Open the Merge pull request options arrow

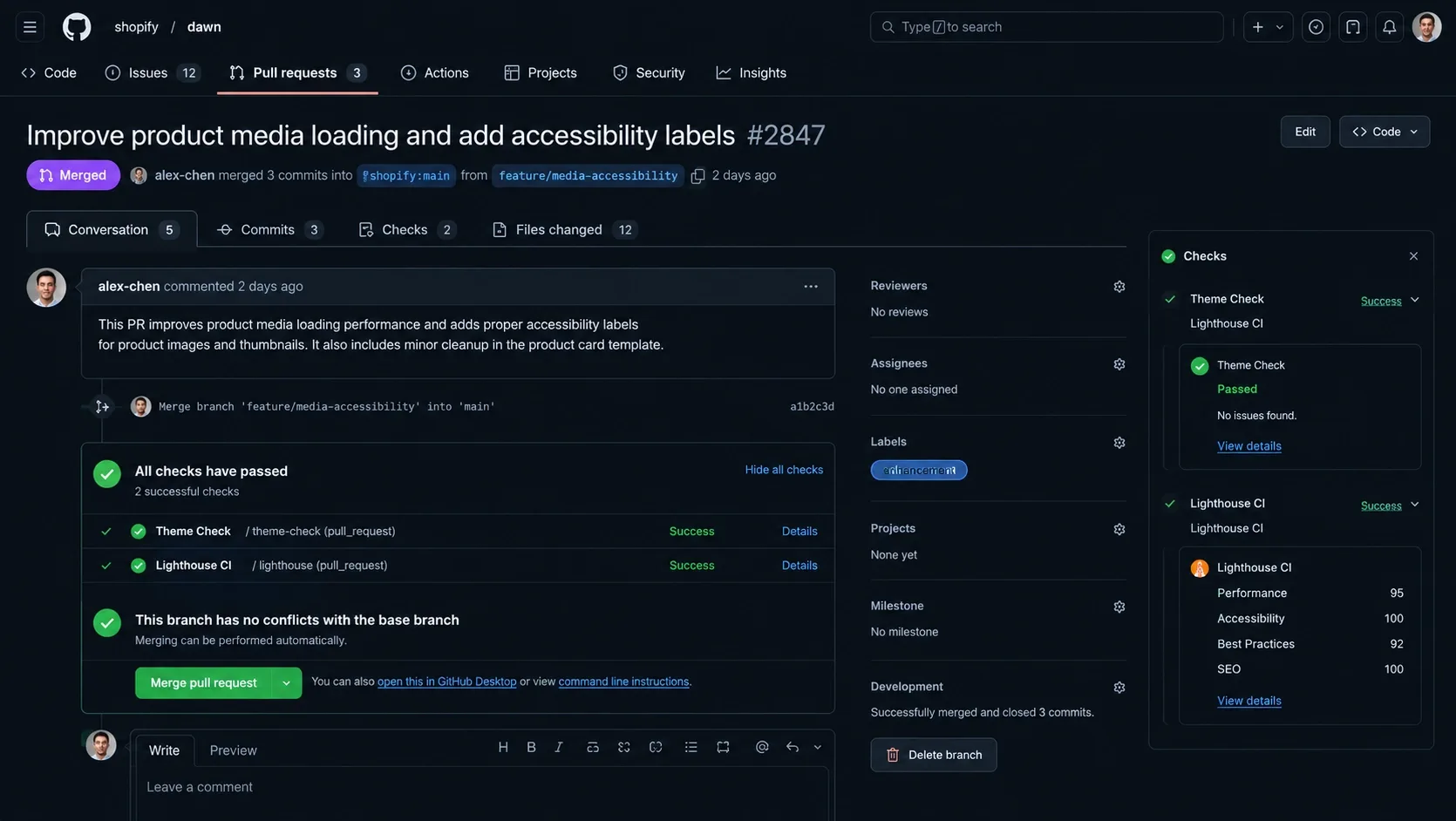click(286, 683)
